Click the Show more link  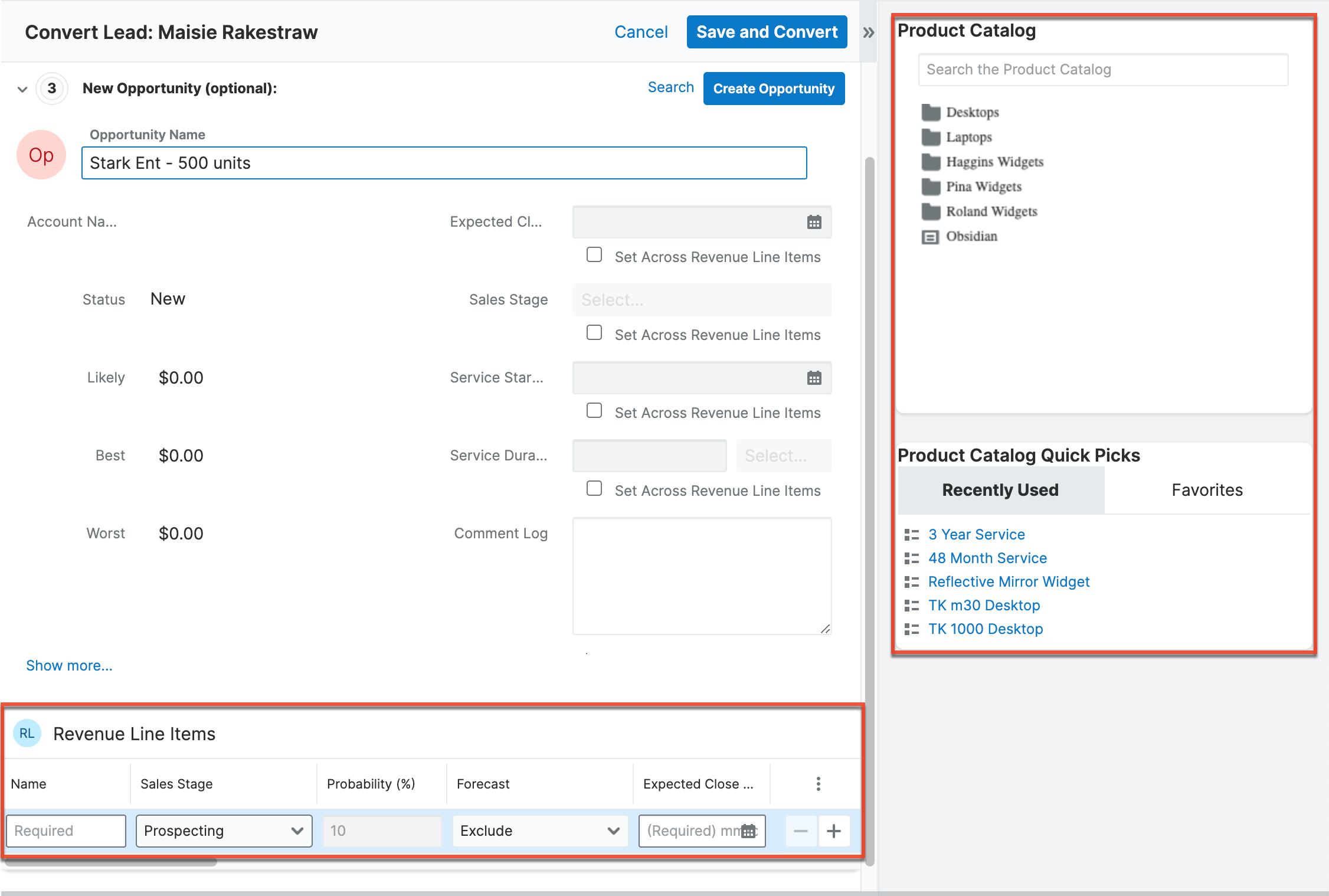click(x=69, y=666)
